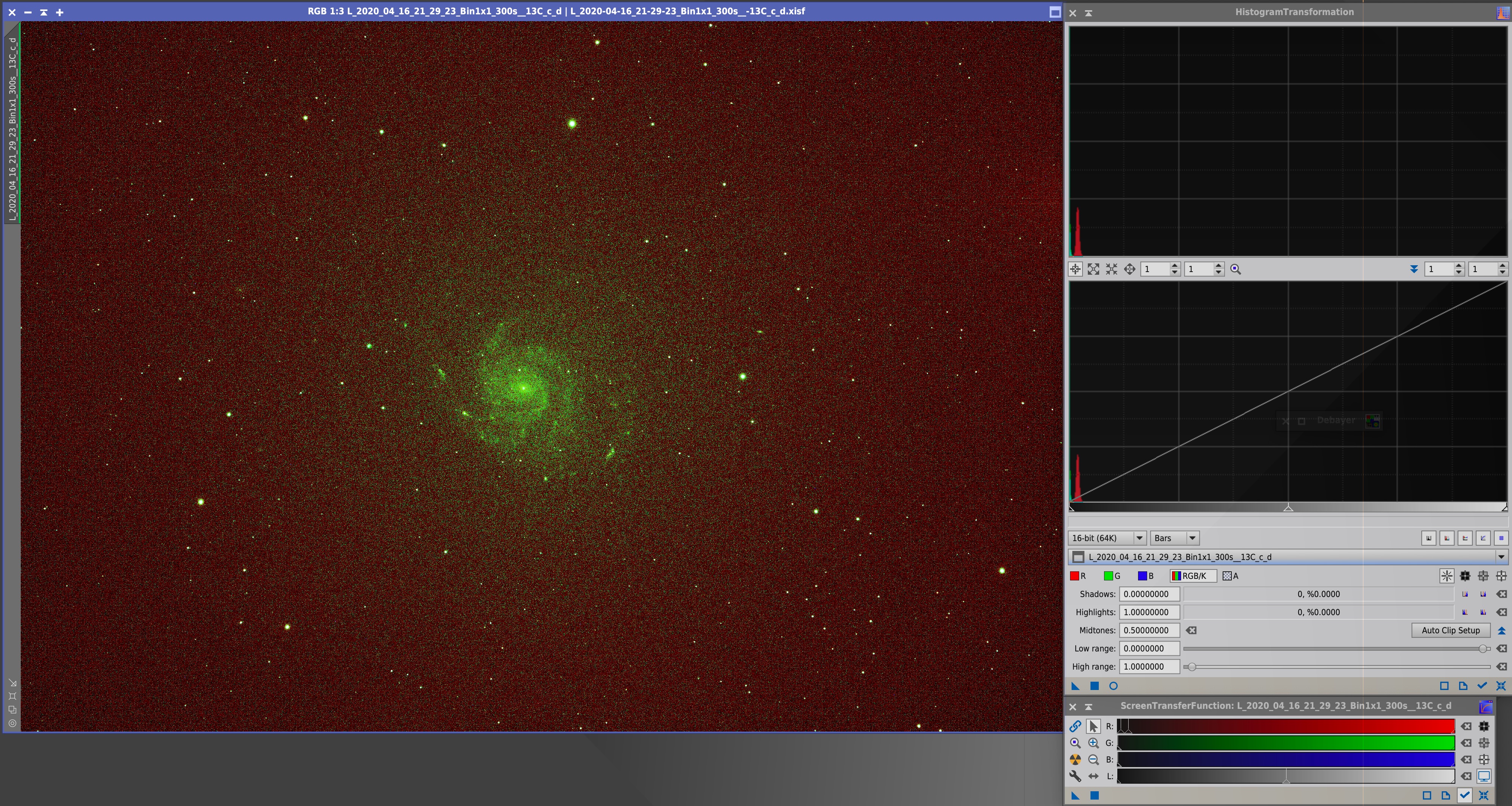The image size is (1512, 806).
Task: Reset the Midtones value with its clear icon
Action: click(x=1191, y=630)
